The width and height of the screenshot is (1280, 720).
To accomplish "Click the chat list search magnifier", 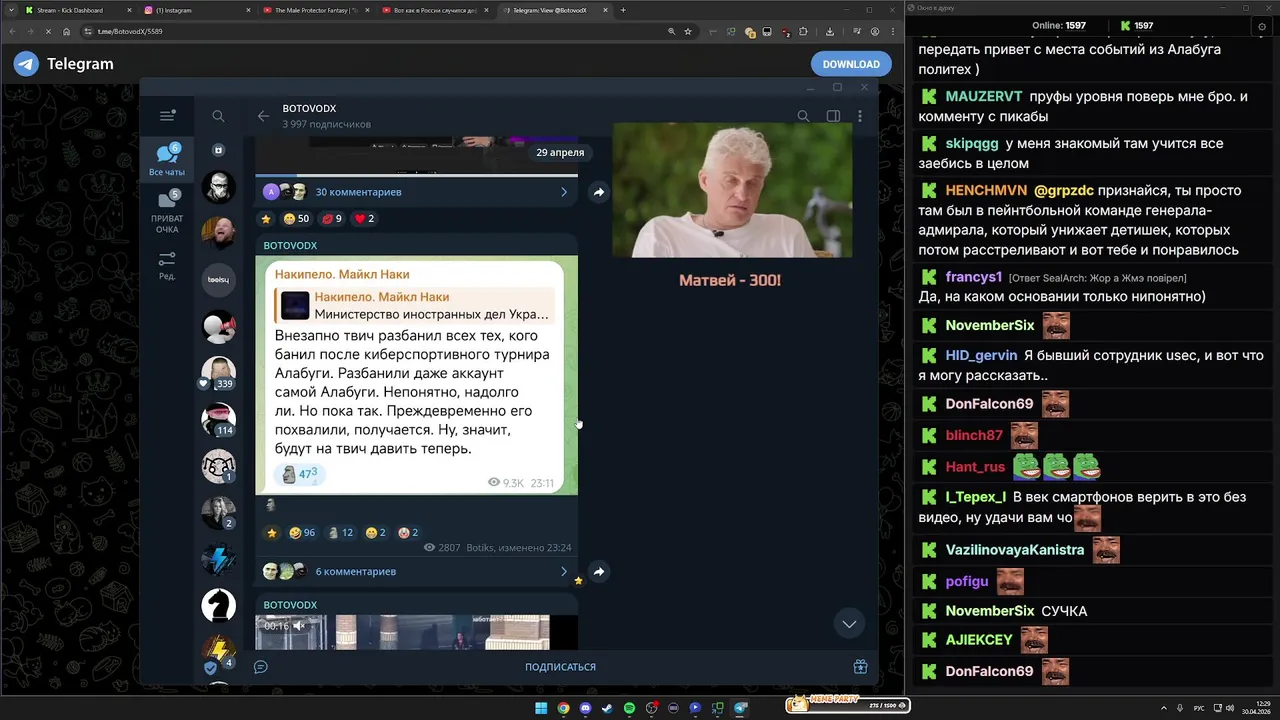I will 218,116.
